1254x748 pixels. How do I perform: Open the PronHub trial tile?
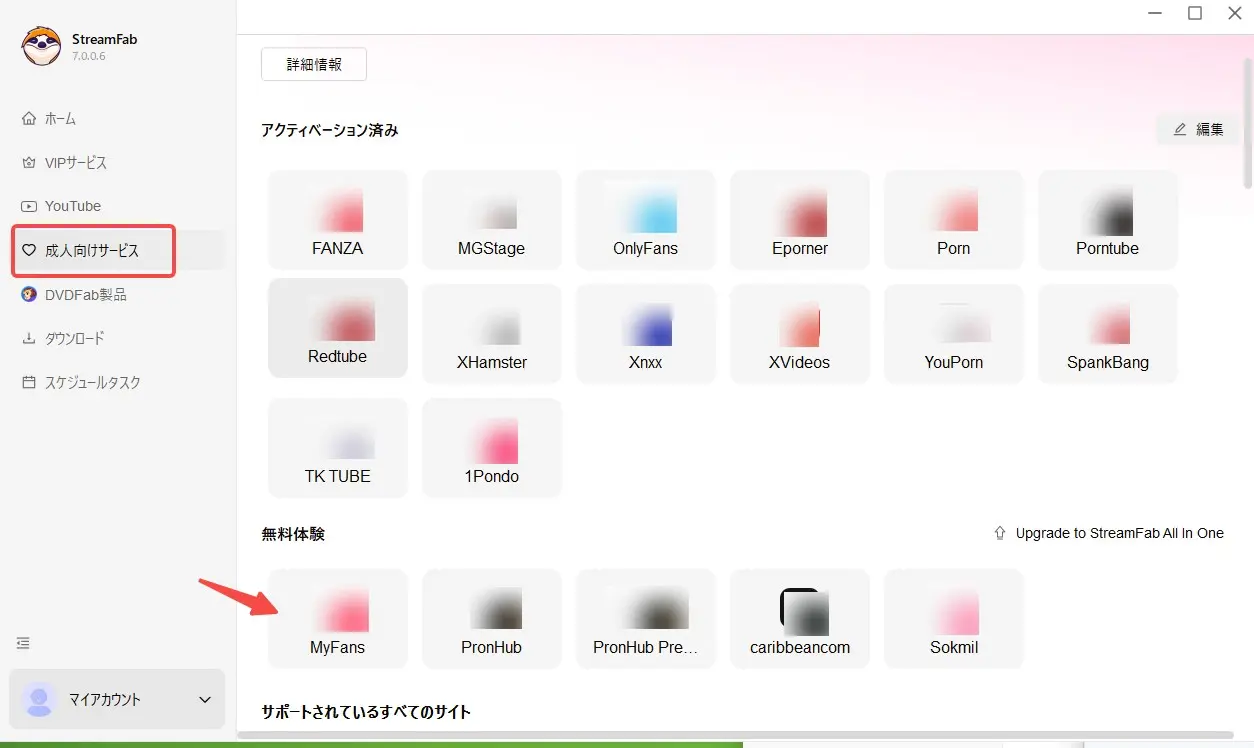[x=492, y=619]
